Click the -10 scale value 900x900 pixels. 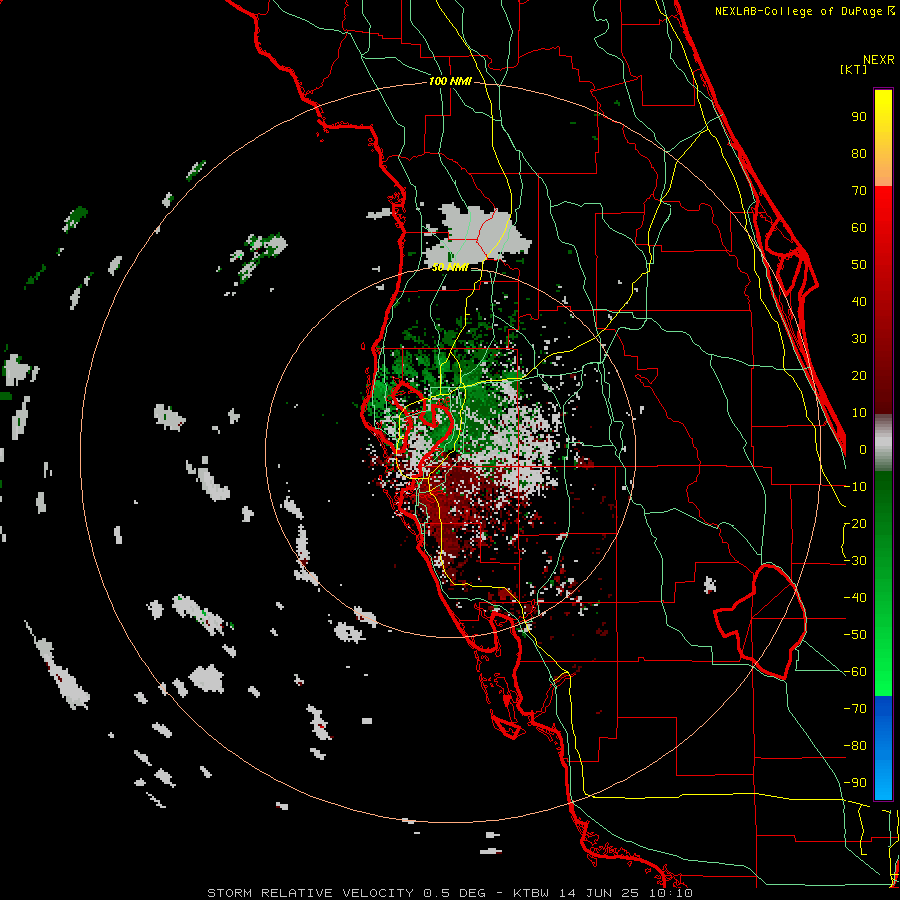click(x=855, y=487)
